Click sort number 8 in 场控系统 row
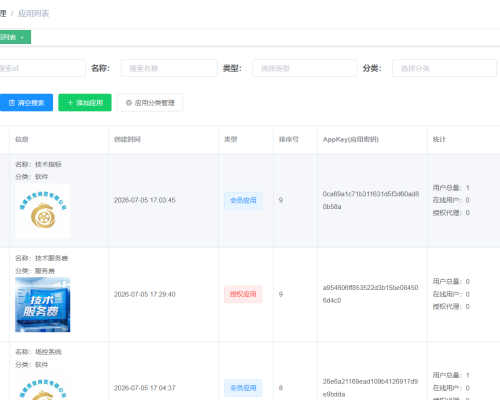500x400 pixels. pos(281,388)
